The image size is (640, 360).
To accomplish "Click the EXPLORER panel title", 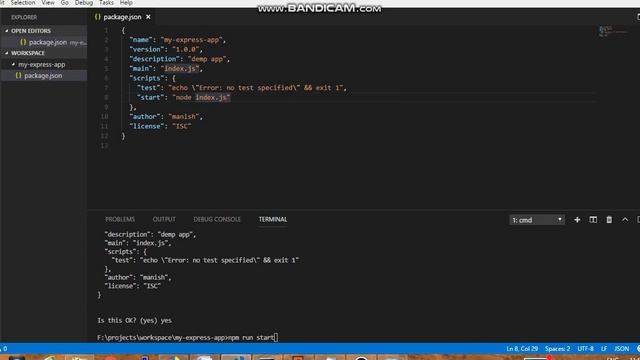I will [x=24, y=17].
